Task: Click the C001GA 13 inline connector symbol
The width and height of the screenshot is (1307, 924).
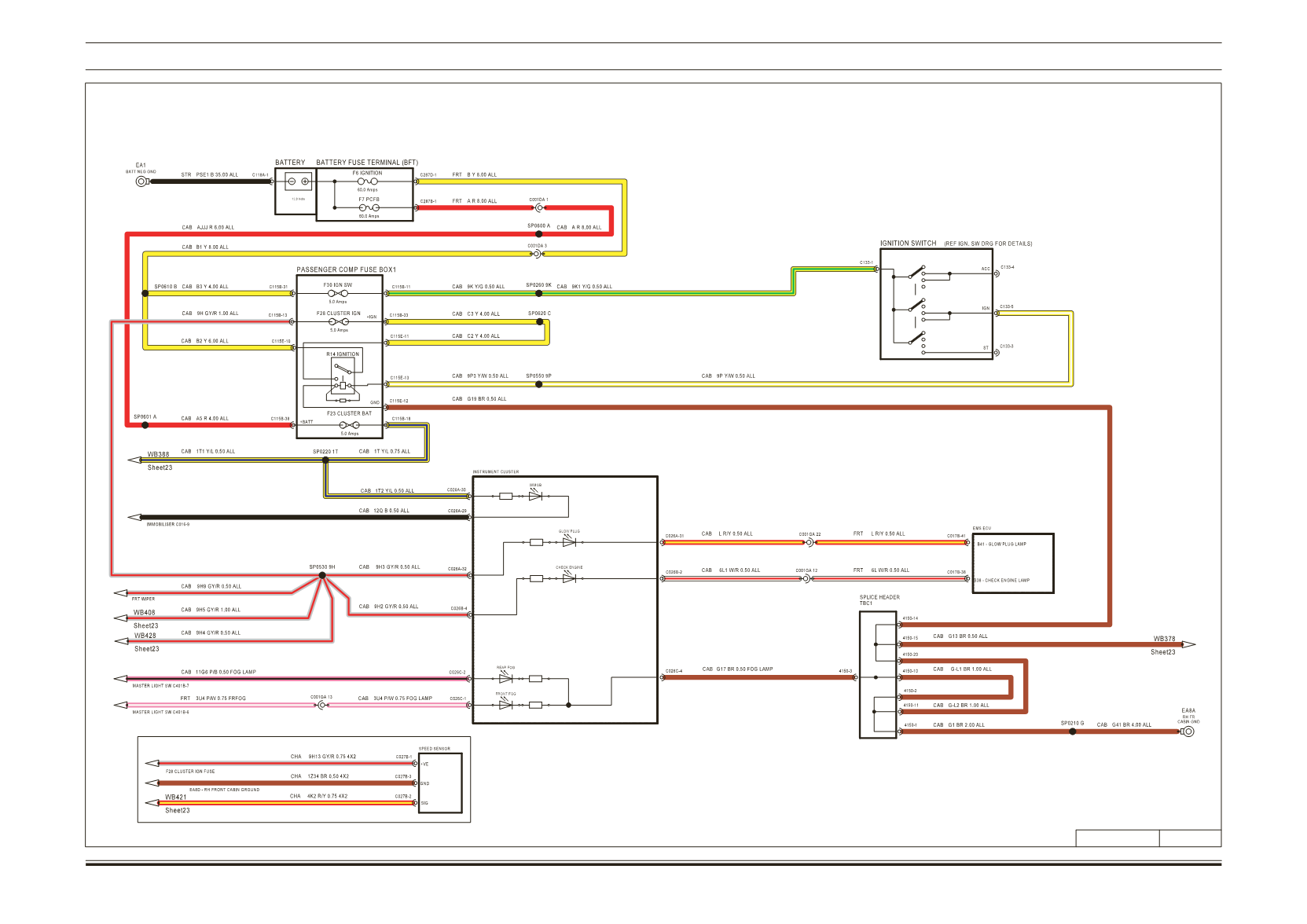Action: pos(321,705)
